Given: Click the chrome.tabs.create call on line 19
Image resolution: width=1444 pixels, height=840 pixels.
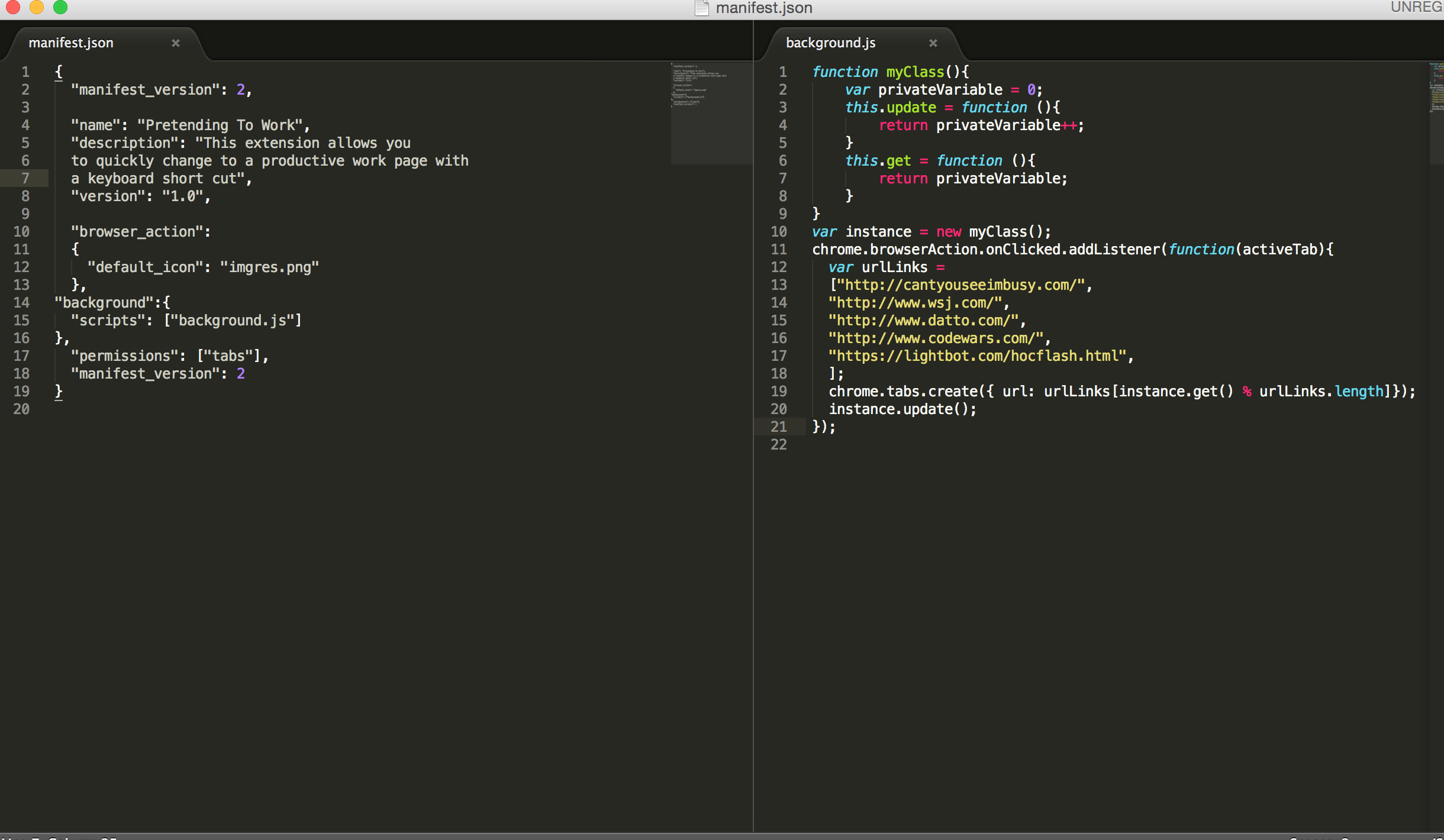Looking at the screenshot, I should (902, 392).
